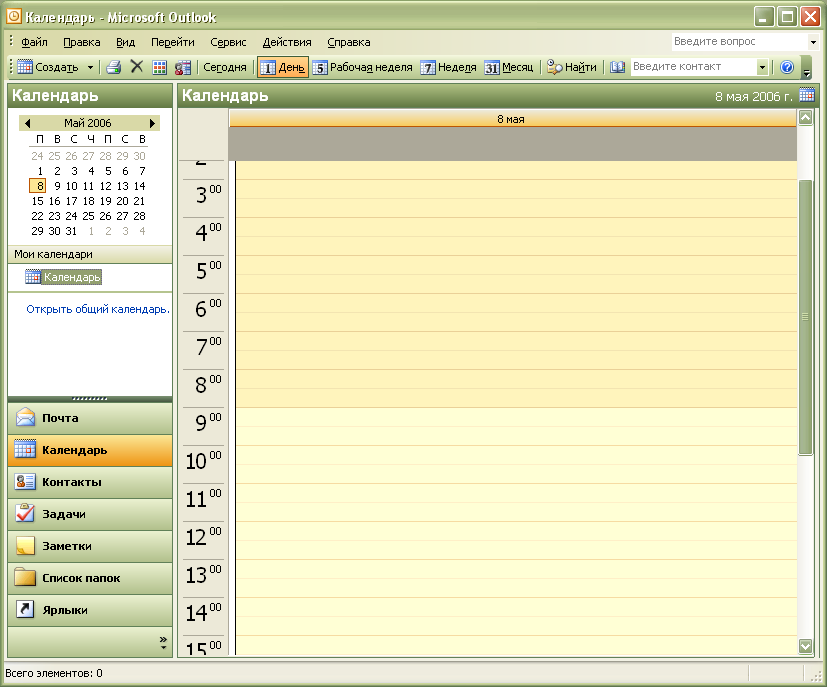Click the calendar icon next to header date
Viewport: 827px width, 687px height.
coord(806,95)
